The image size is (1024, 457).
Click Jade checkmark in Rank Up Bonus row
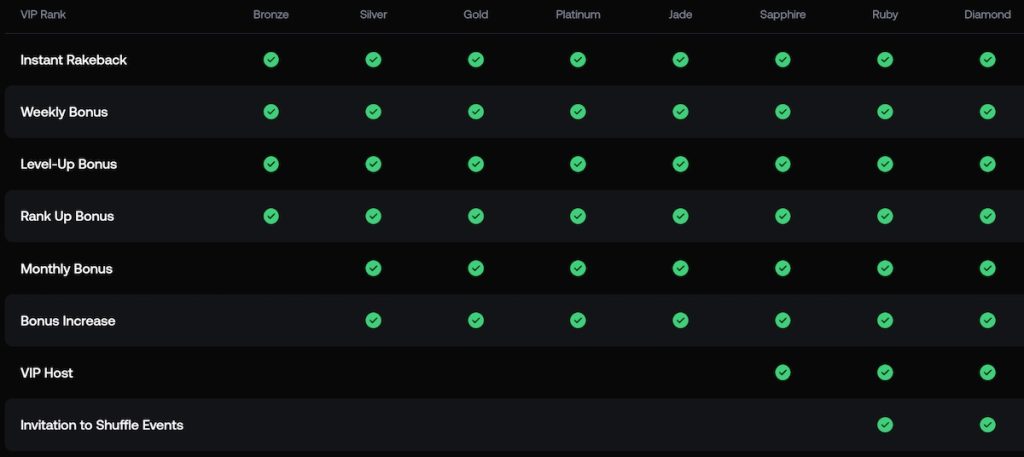(680, 216)
